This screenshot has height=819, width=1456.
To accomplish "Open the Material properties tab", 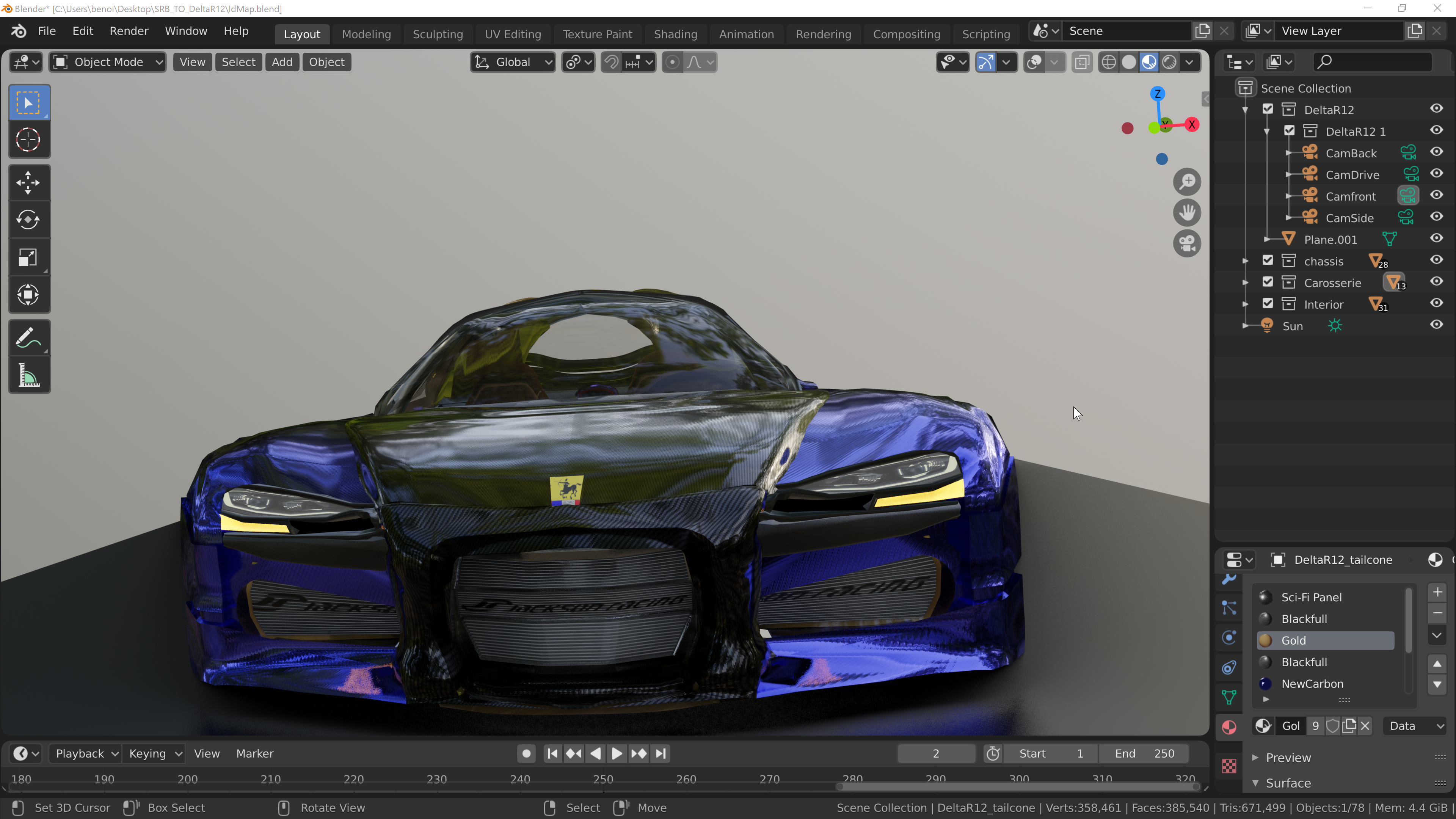I will [1229, 727].
